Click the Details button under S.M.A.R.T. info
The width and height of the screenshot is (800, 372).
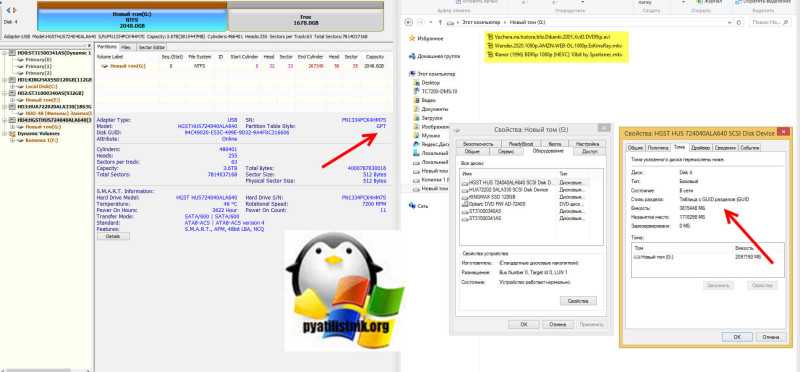[113, 236]
